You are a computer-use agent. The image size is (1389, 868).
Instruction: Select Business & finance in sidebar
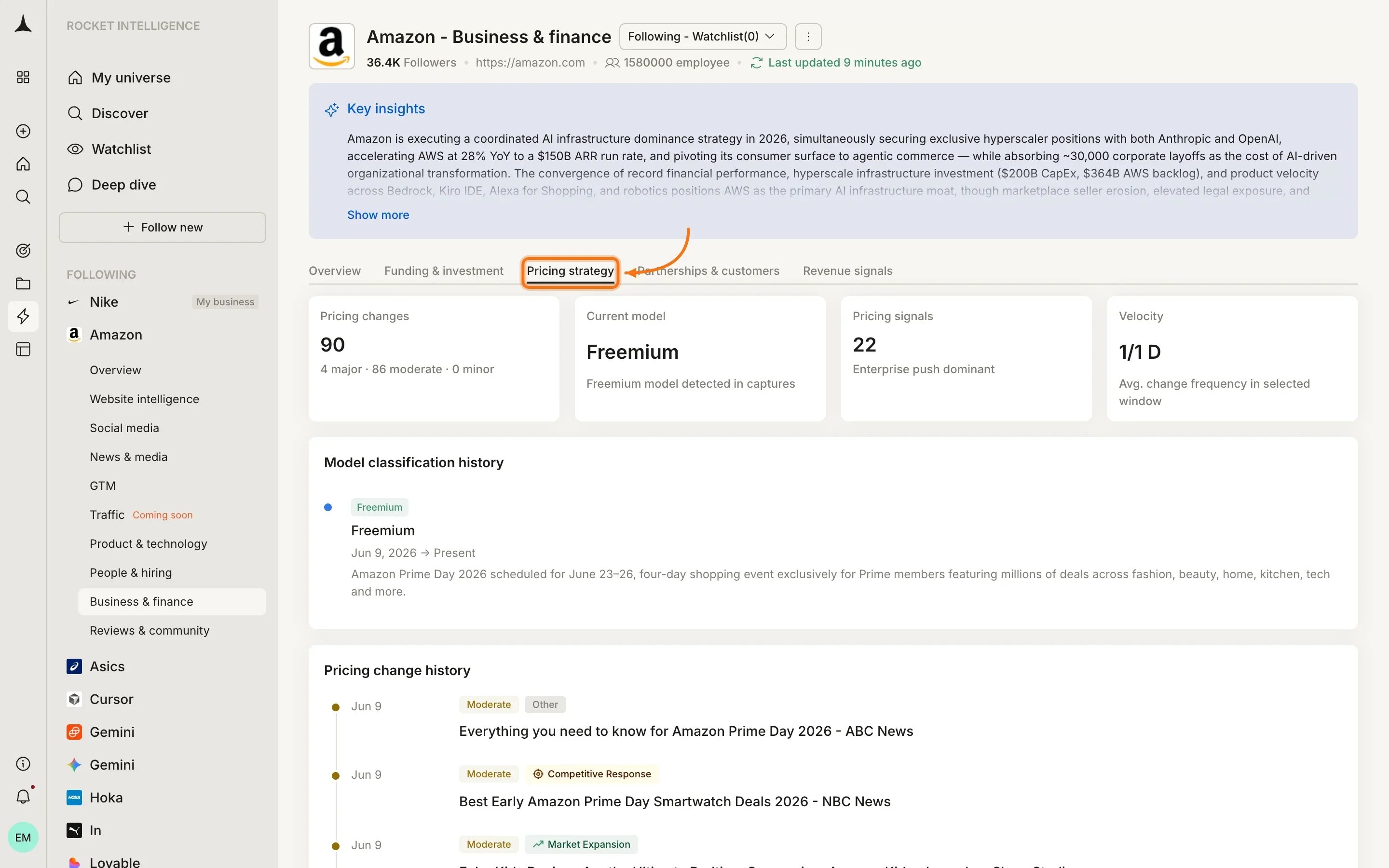click(172, 602)
